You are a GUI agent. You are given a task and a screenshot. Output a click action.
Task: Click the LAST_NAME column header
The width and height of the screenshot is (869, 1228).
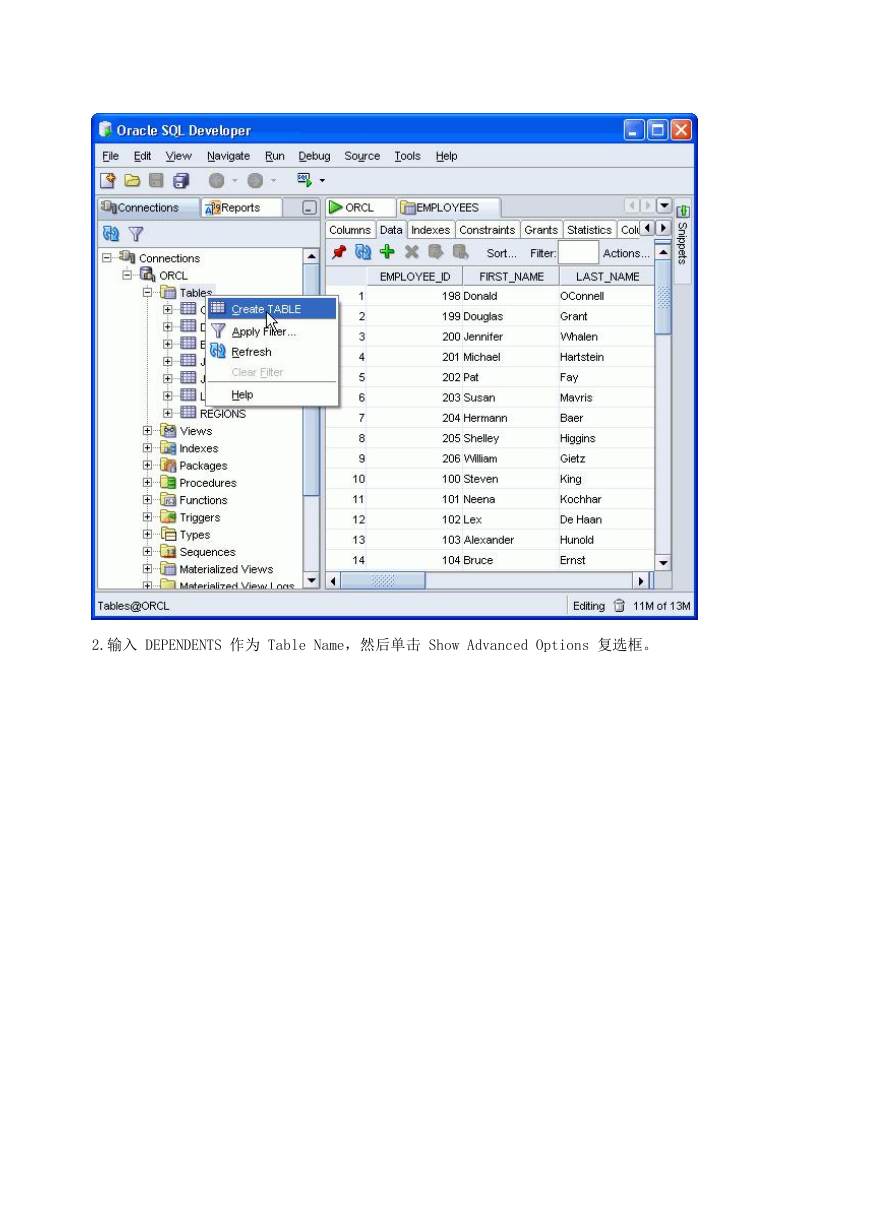pos(608,276)
